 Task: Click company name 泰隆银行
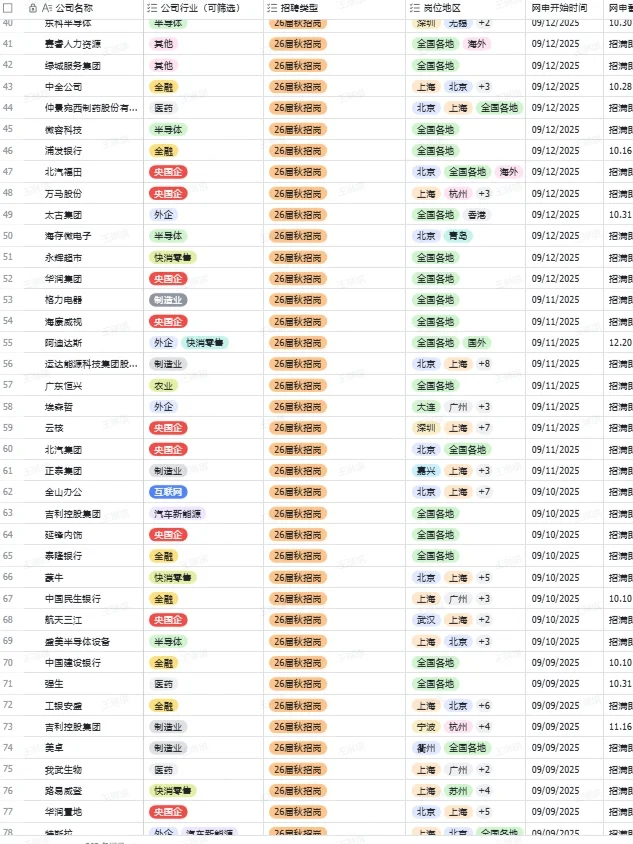pyautogui.click(x=64, y=556)
